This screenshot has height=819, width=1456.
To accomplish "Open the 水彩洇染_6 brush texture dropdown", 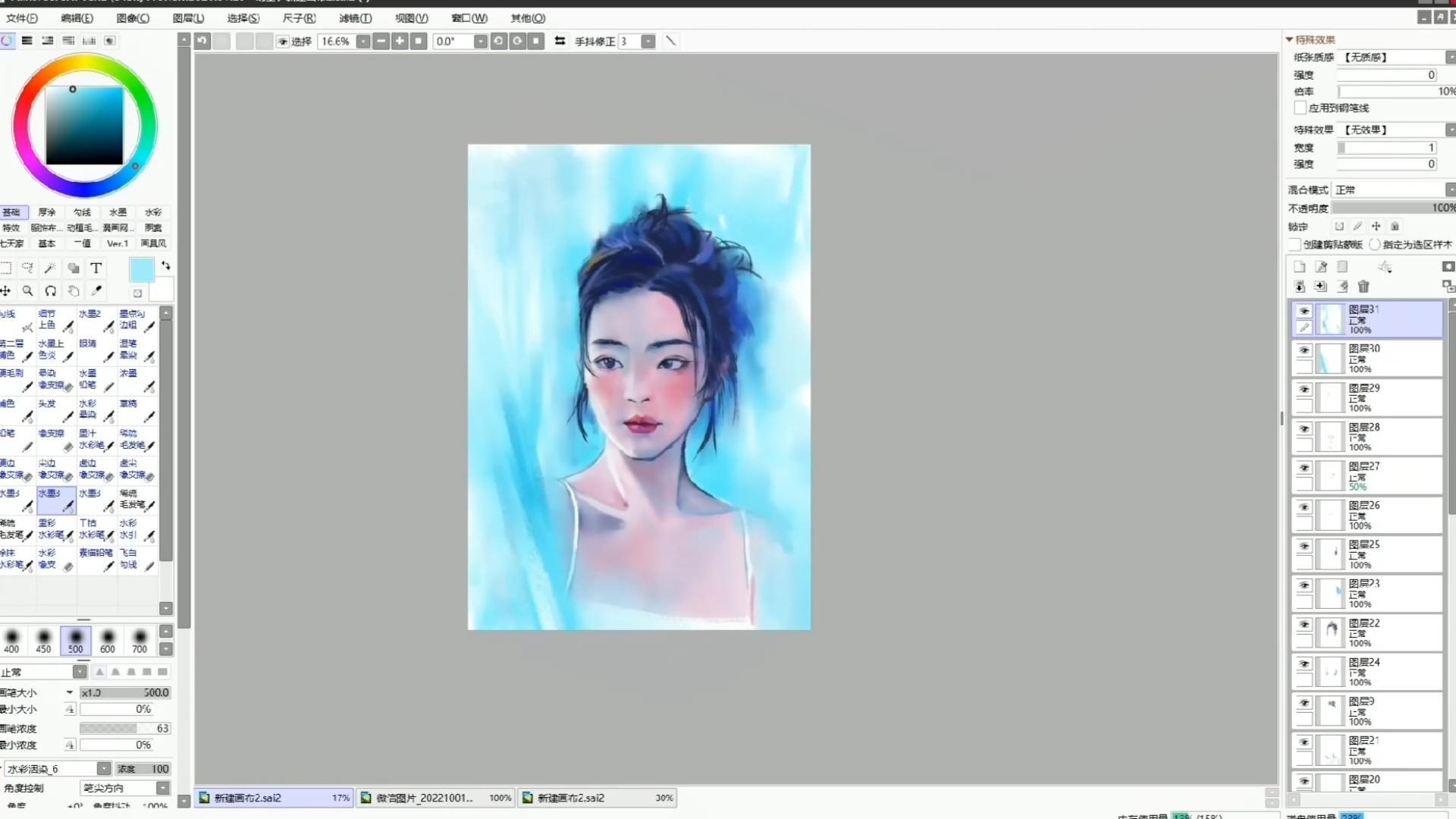I will pyautogui.click(x=103, y=769).
